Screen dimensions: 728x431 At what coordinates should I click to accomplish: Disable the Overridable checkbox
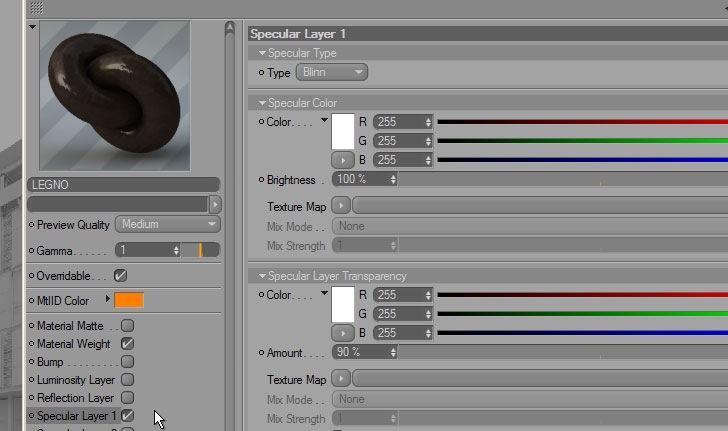point(120,275)
